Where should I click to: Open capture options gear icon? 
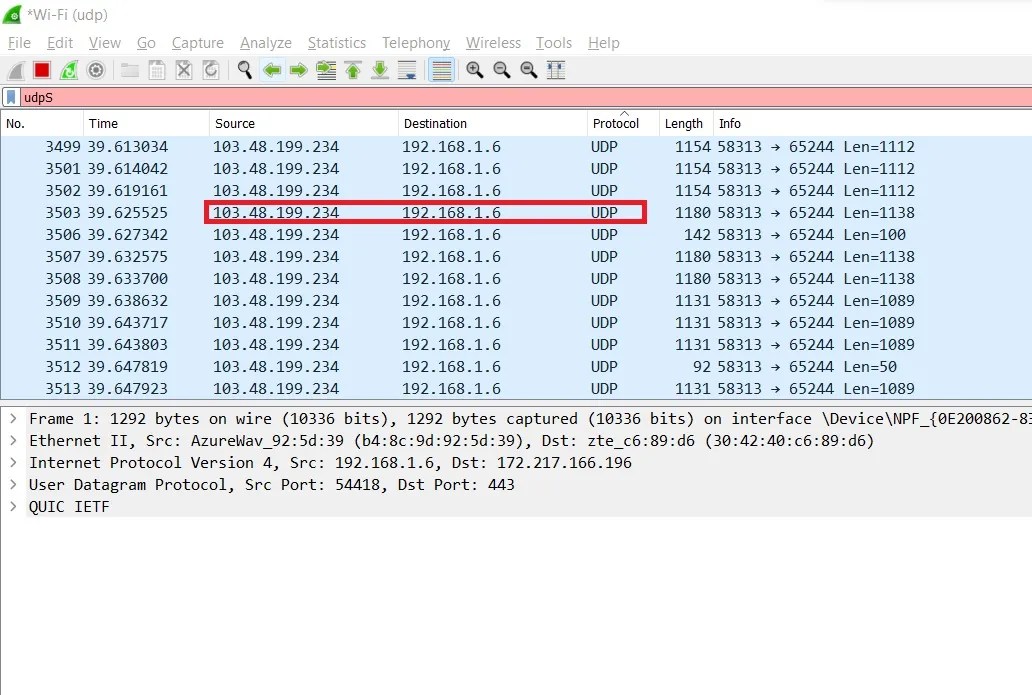click(x=96, y=70)
